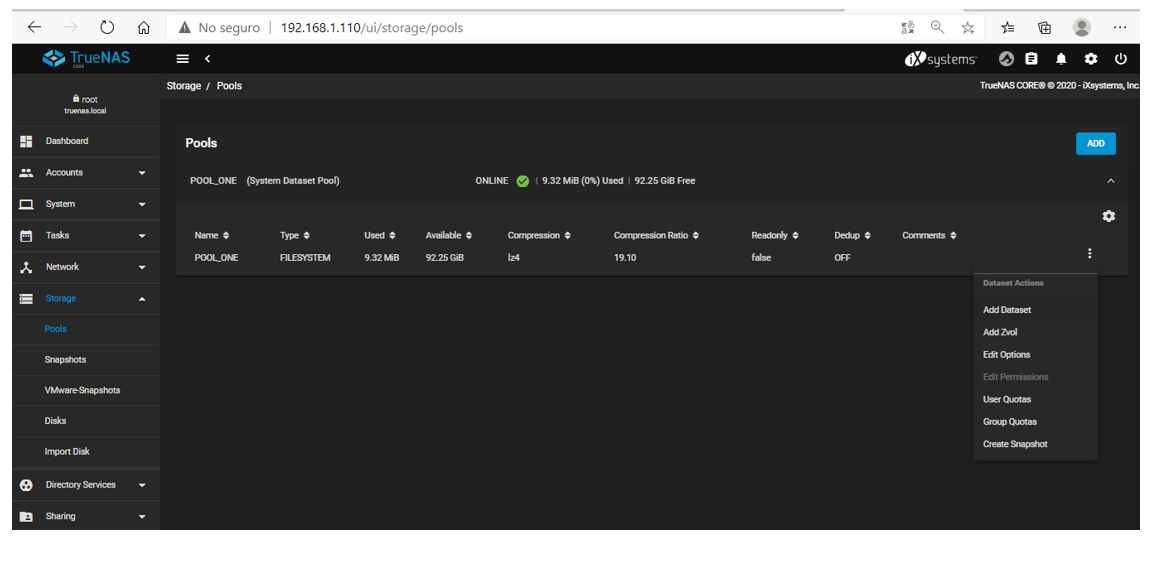Collapse sidebar with the left chevron
Screen dimensions: 1149x567
click(207, 59)
